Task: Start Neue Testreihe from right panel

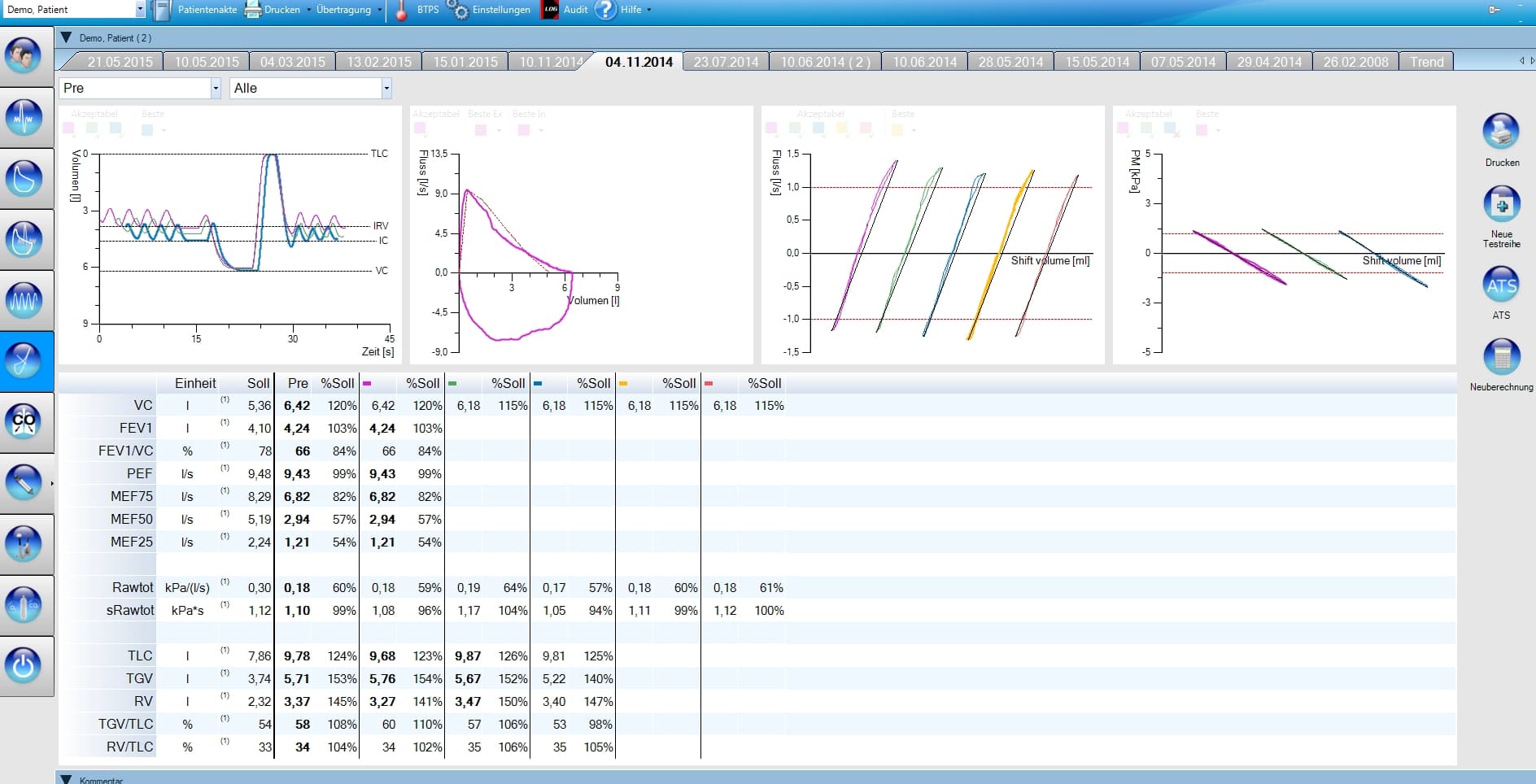Action: pyautogui.click(x=1502, y=204)
